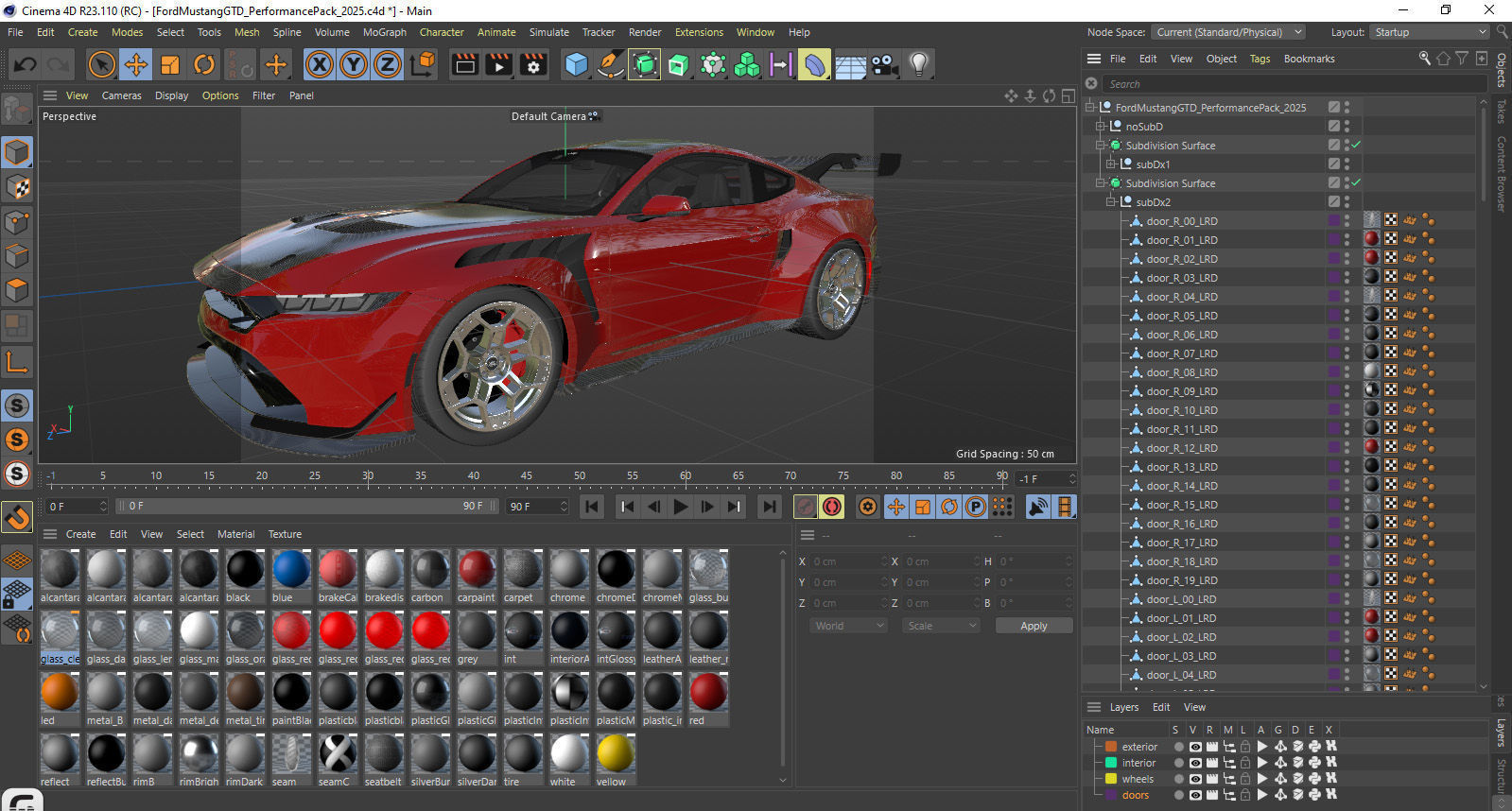
Task: Click Render View clapperboard icon
Action: (465, 64)
